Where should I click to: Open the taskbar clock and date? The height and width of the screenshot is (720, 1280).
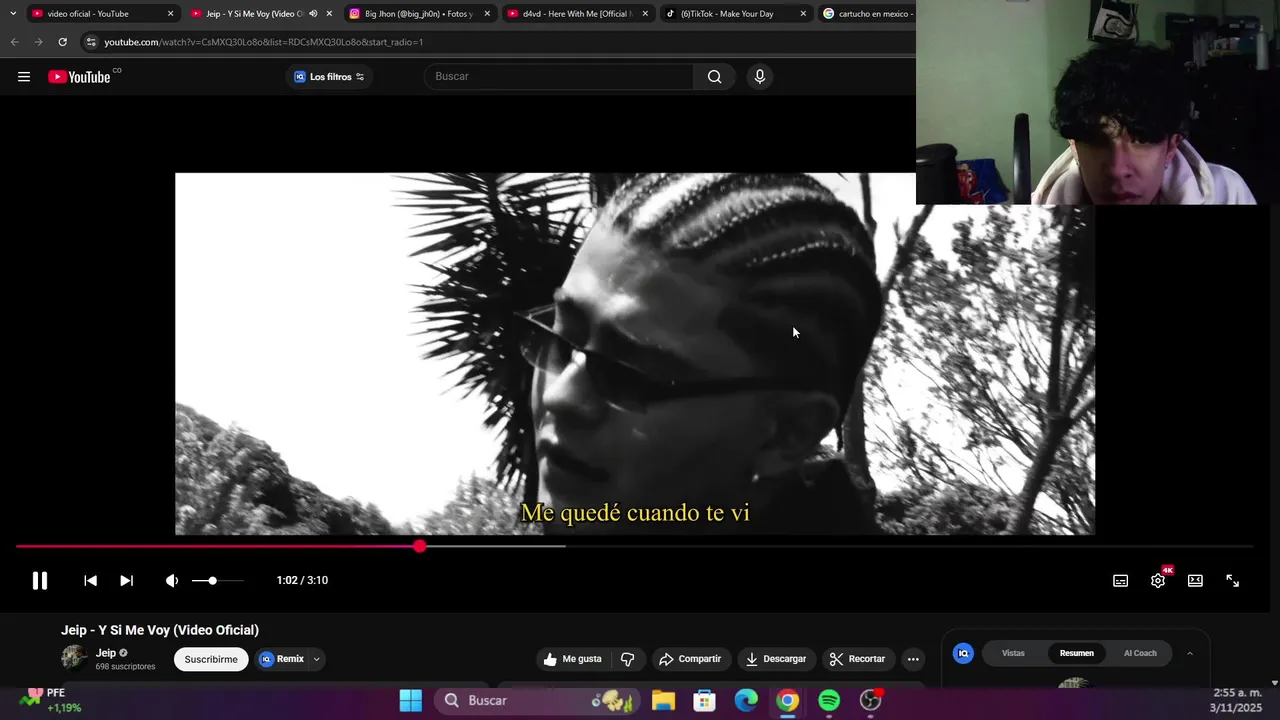click(x=1238, y=700)
